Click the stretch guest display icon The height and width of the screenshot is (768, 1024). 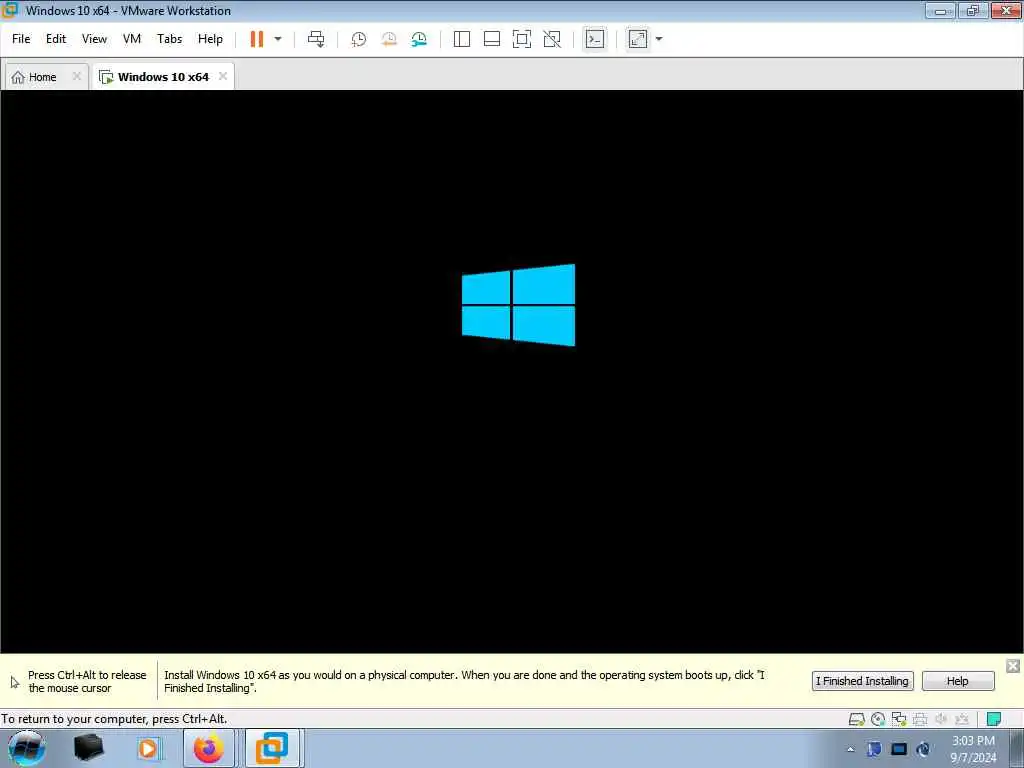pos(638,39)
